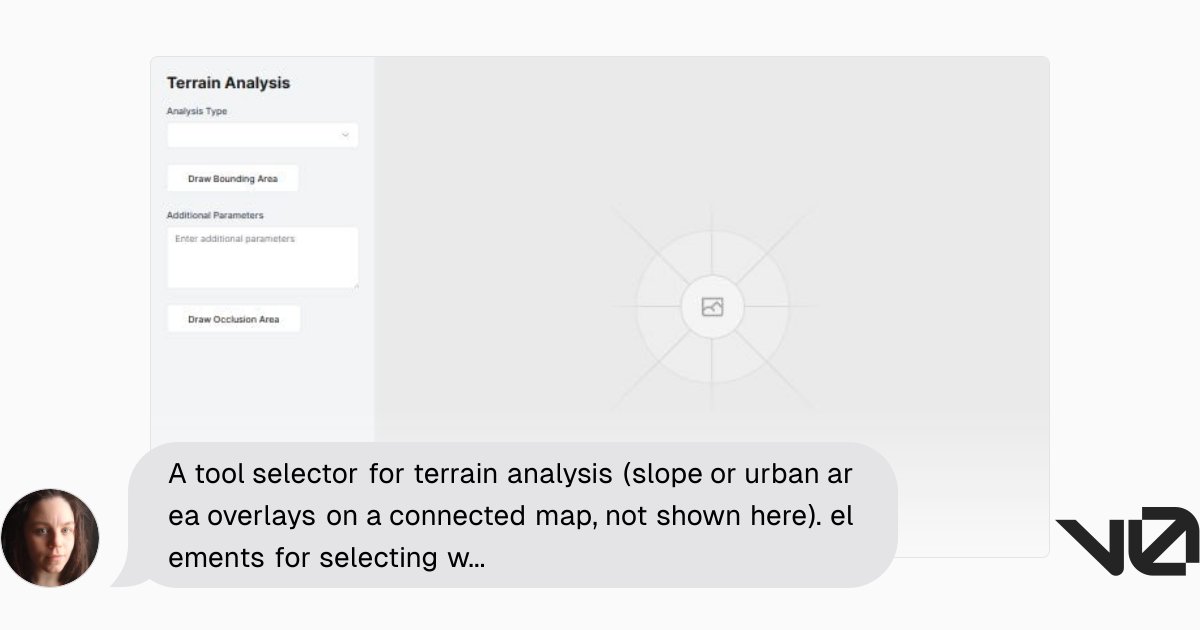
Task: Focus the Enter additional parameters text box
Action: [x=262, y=258]
